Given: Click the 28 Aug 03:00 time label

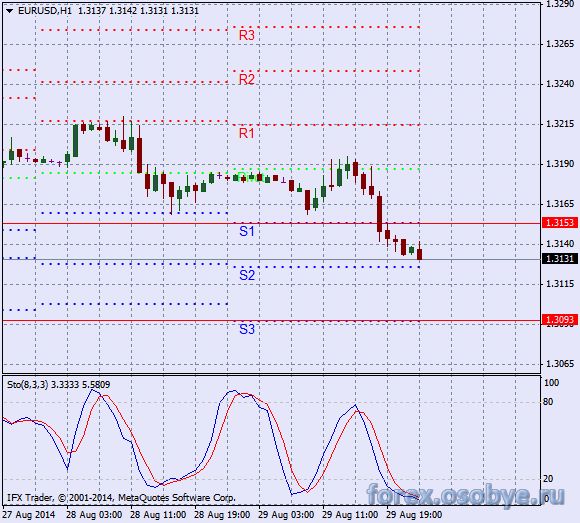Looking at the screenshot, I should click(94, 515).
